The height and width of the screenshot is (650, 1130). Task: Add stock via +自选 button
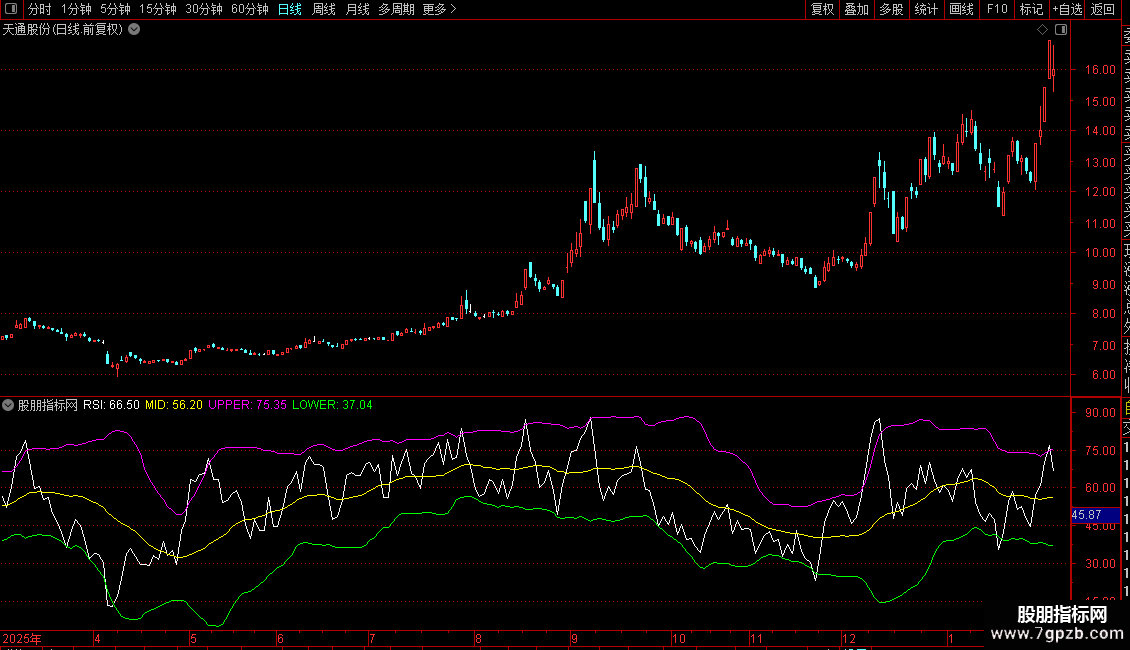[1067, 9]
